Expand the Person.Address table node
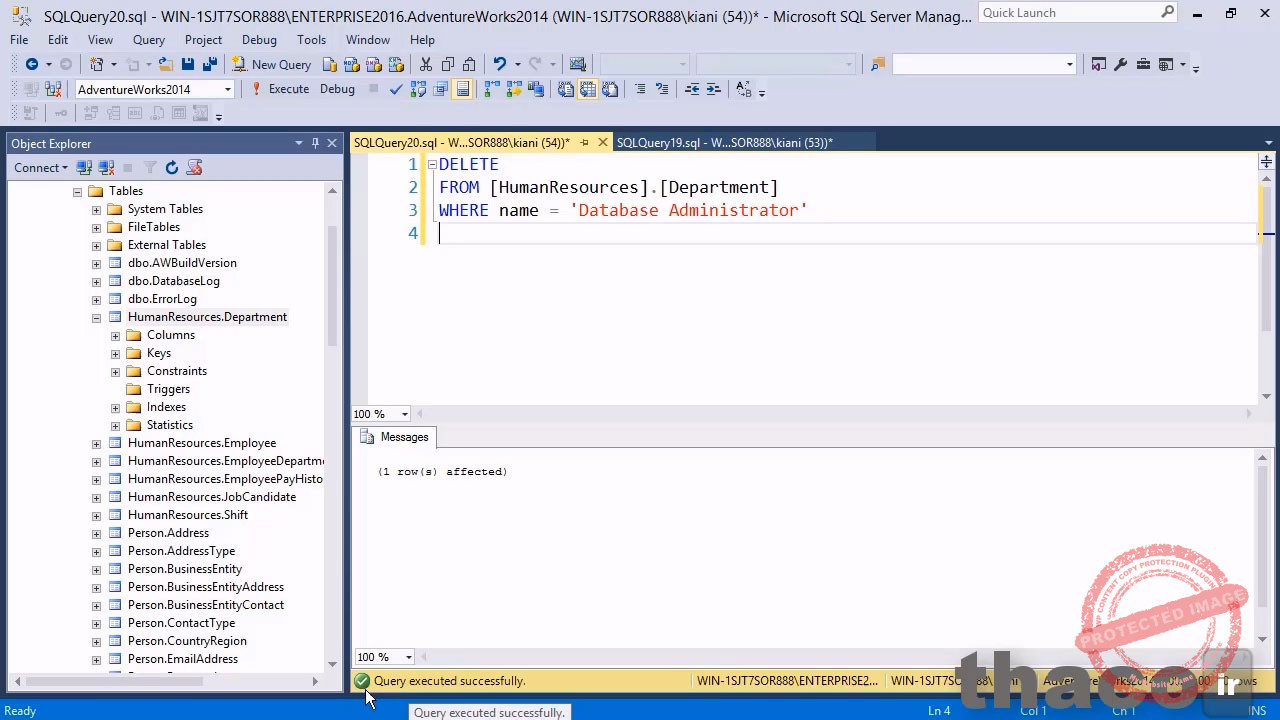Screen dimensions: 1280x720 tap(96, 534)
